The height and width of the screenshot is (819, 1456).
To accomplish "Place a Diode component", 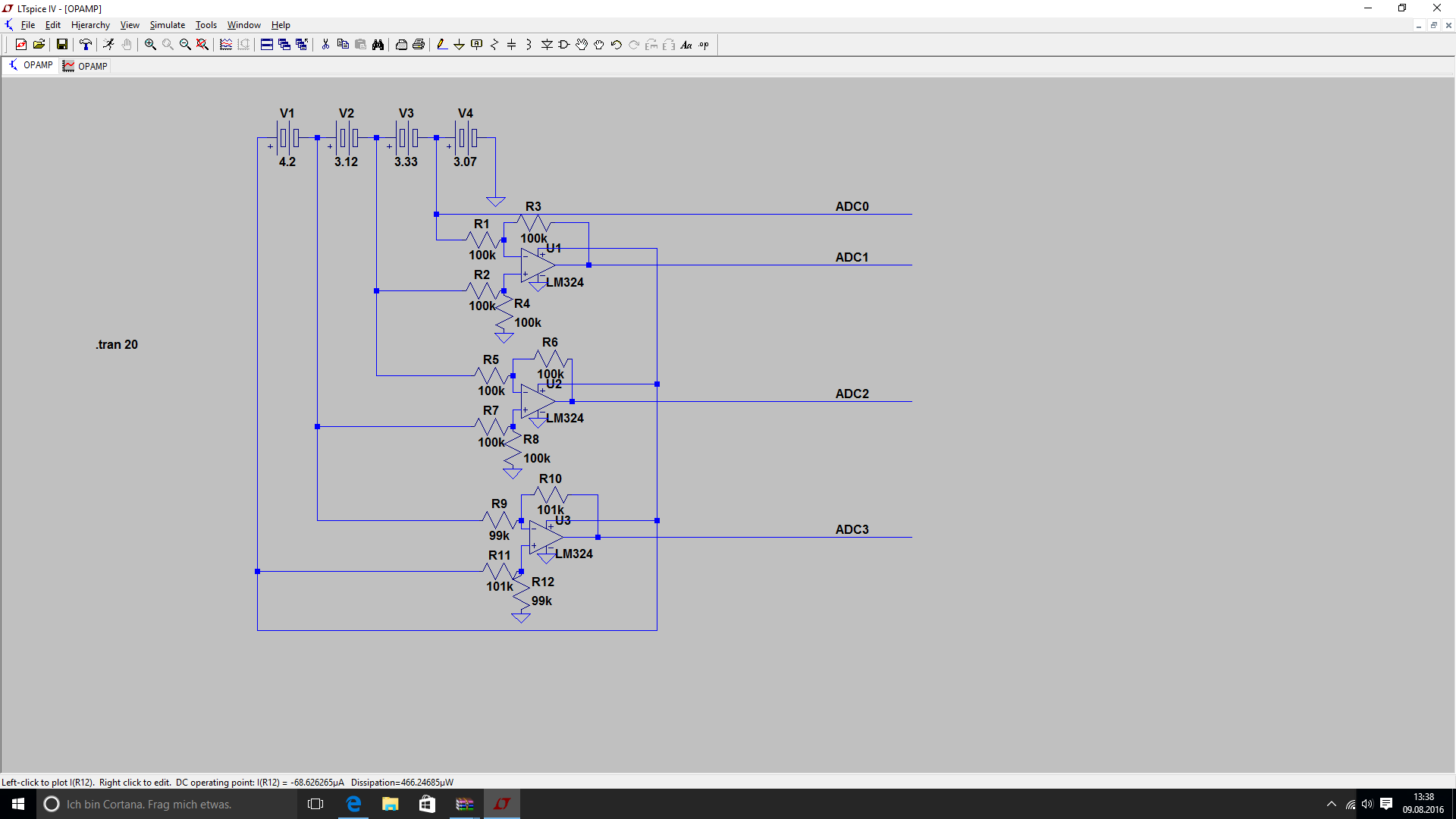I will pyautogui.click(x=547, y=45).
